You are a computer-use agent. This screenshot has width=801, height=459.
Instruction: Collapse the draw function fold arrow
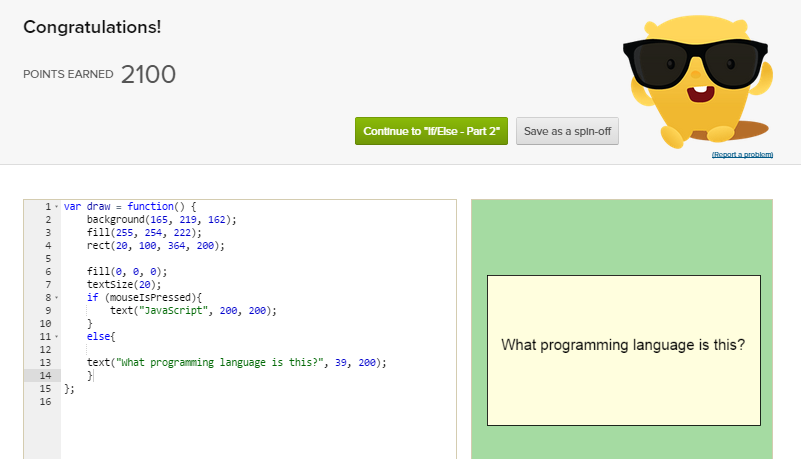(56, 206)
